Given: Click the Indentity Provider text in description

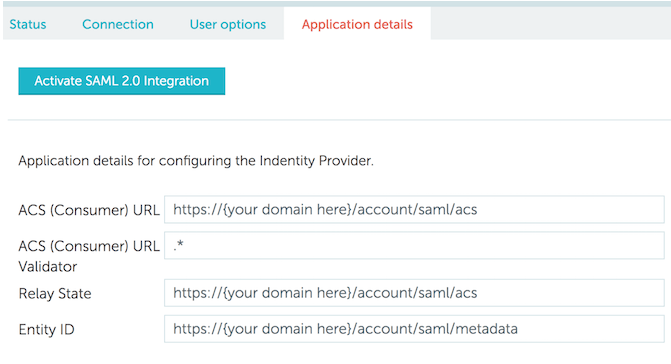Looking at the screenshot, I should 316,161.
